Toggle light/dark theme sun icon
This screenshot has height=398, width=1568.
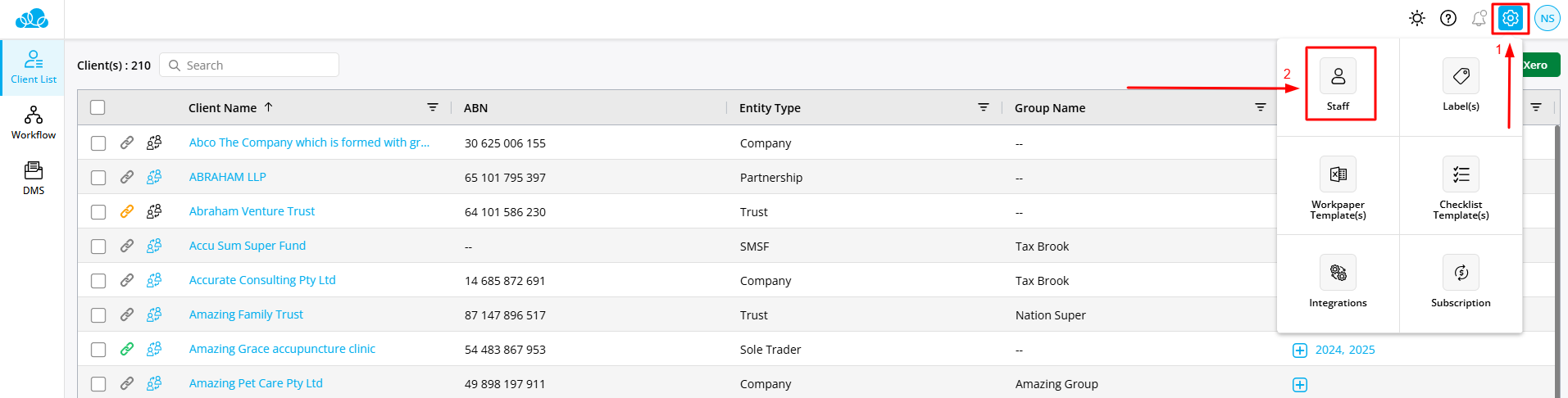point(1417,18)
